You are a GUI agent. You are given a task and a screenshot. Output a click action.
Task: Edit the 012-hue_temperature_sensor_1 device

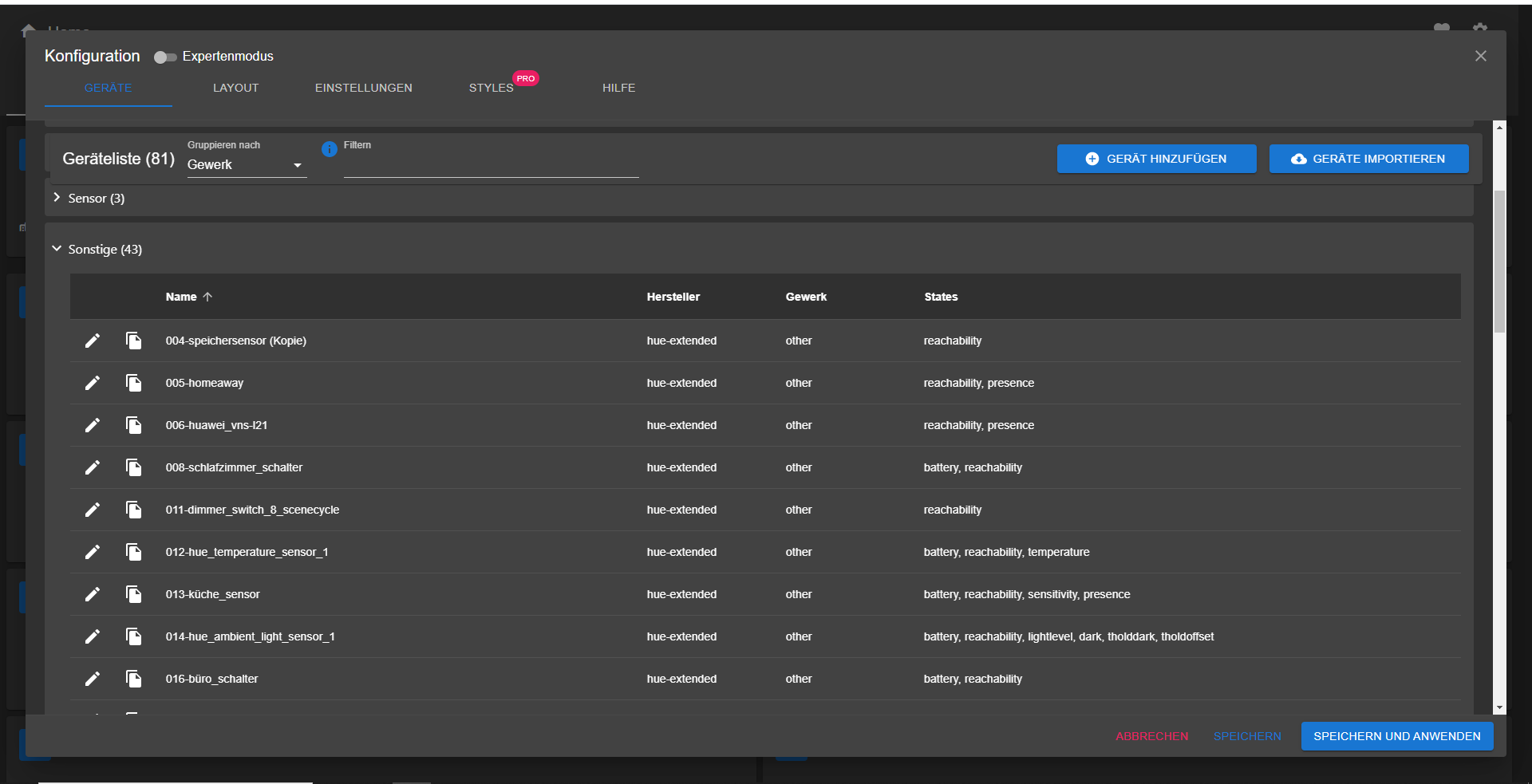tap(93, 552)
